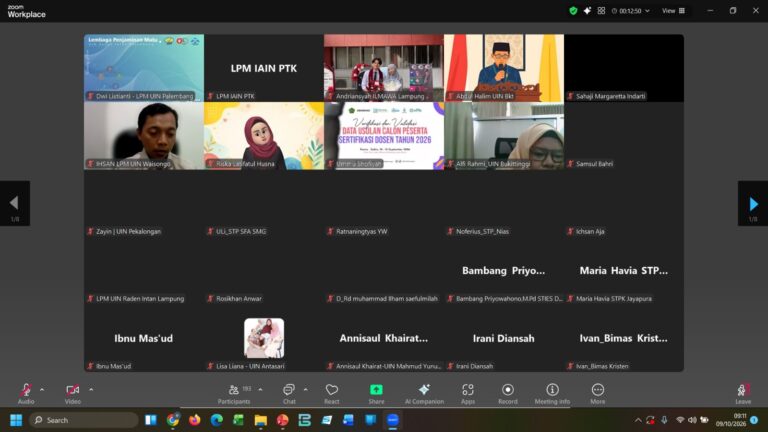Click the Noferius_STP_Nias name label

(x=482, y=232)
